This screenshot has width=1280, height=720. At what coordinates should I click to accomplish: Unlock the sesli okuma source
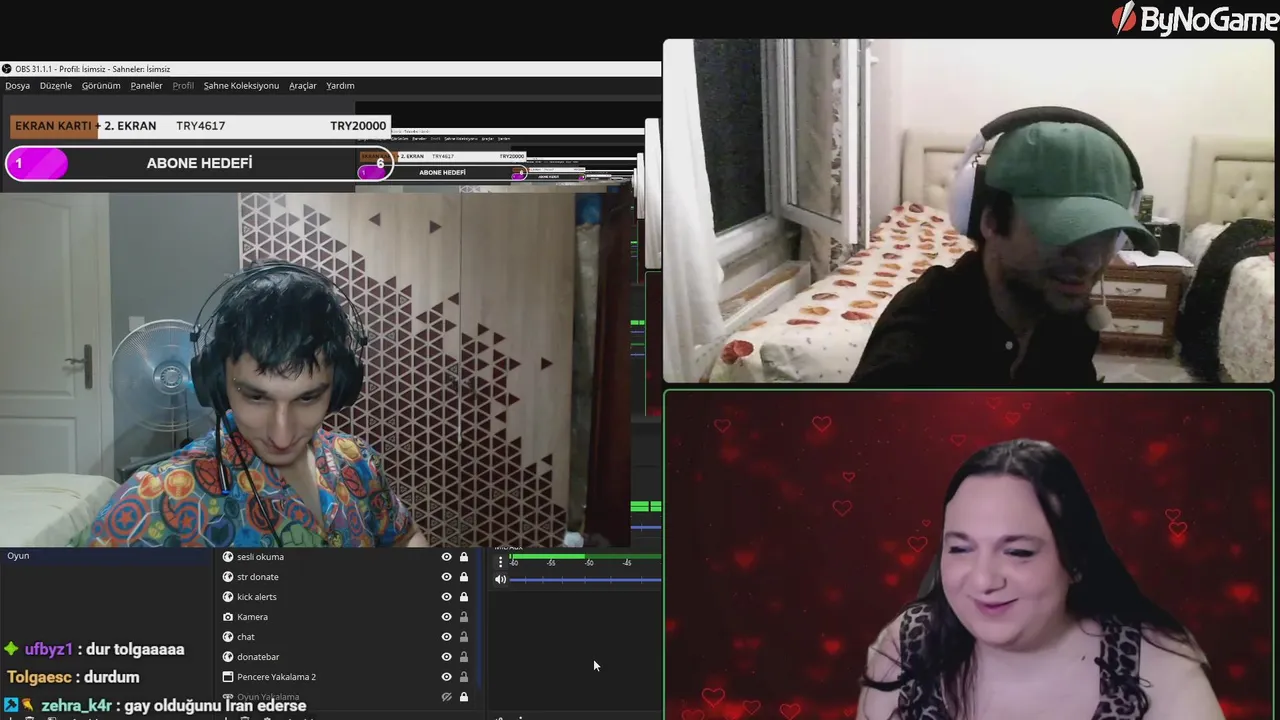(x=464, y=557)
